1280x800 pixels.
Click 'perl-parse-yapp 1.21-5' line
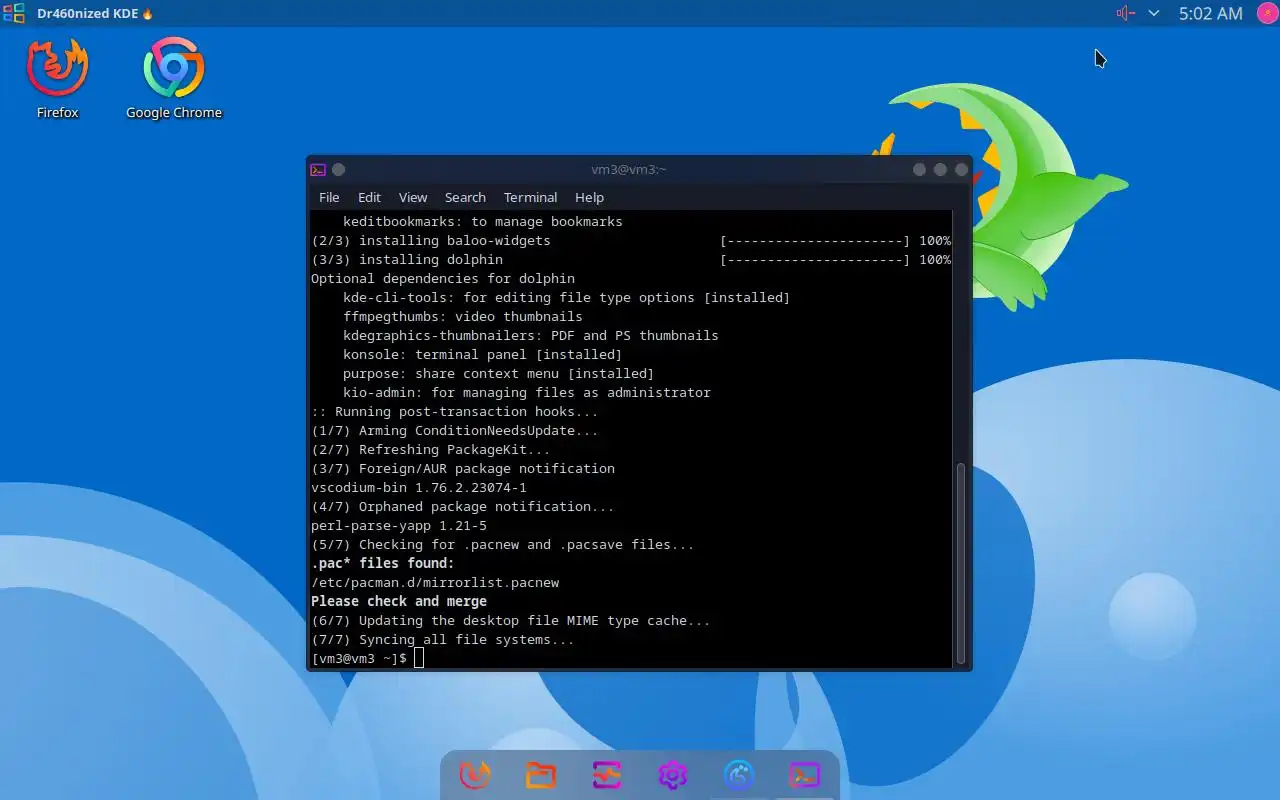tap(399, 525)
